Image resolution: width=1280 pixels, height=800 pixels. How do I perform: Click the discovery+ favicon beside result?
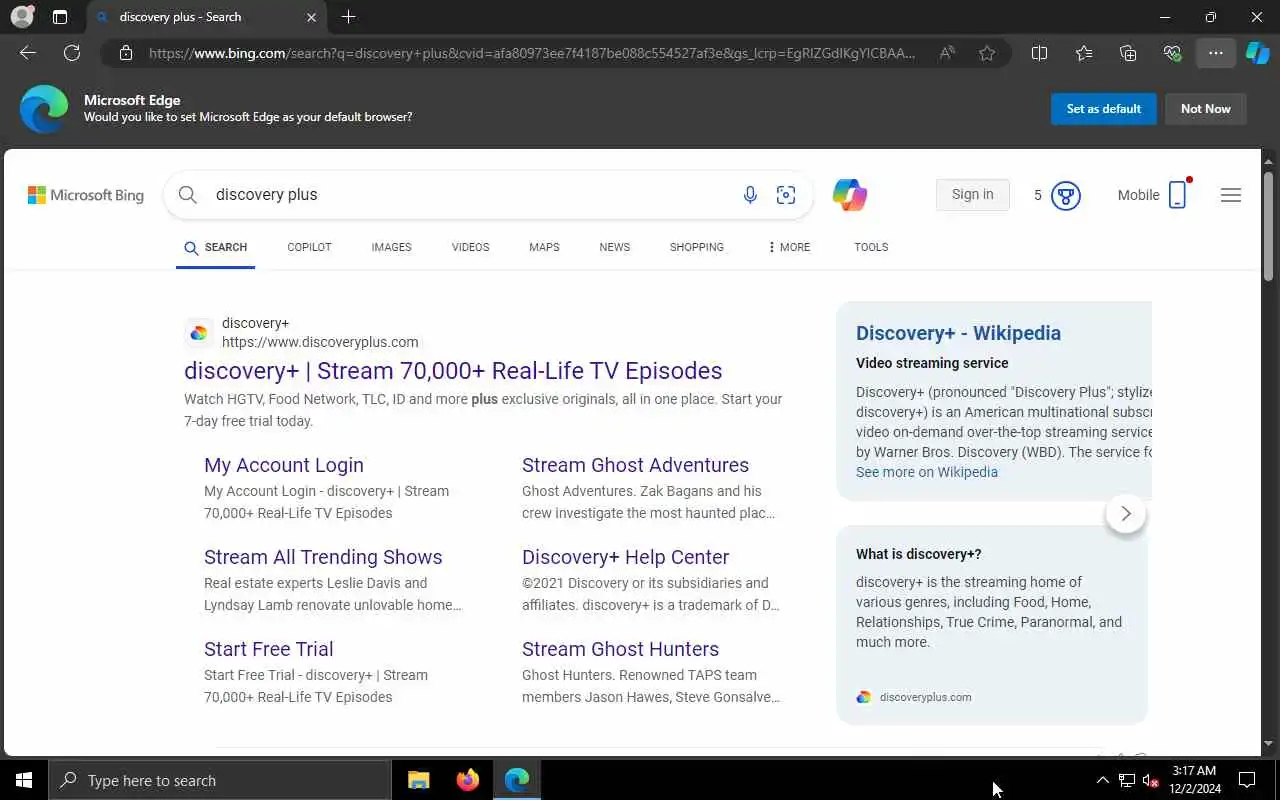pyautogui.click(x=199, y=333)
